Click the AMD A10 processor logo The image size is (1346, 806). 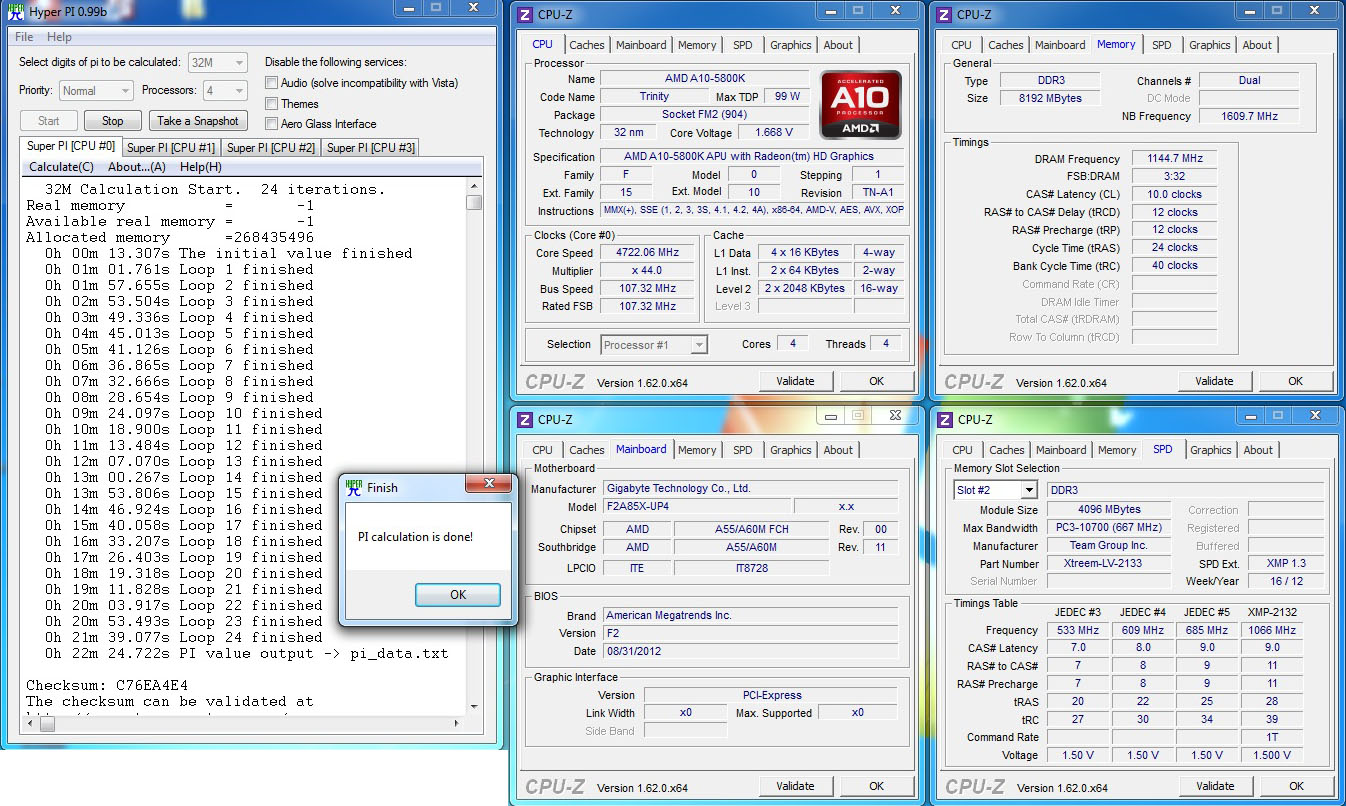click(x=861, y=105)
